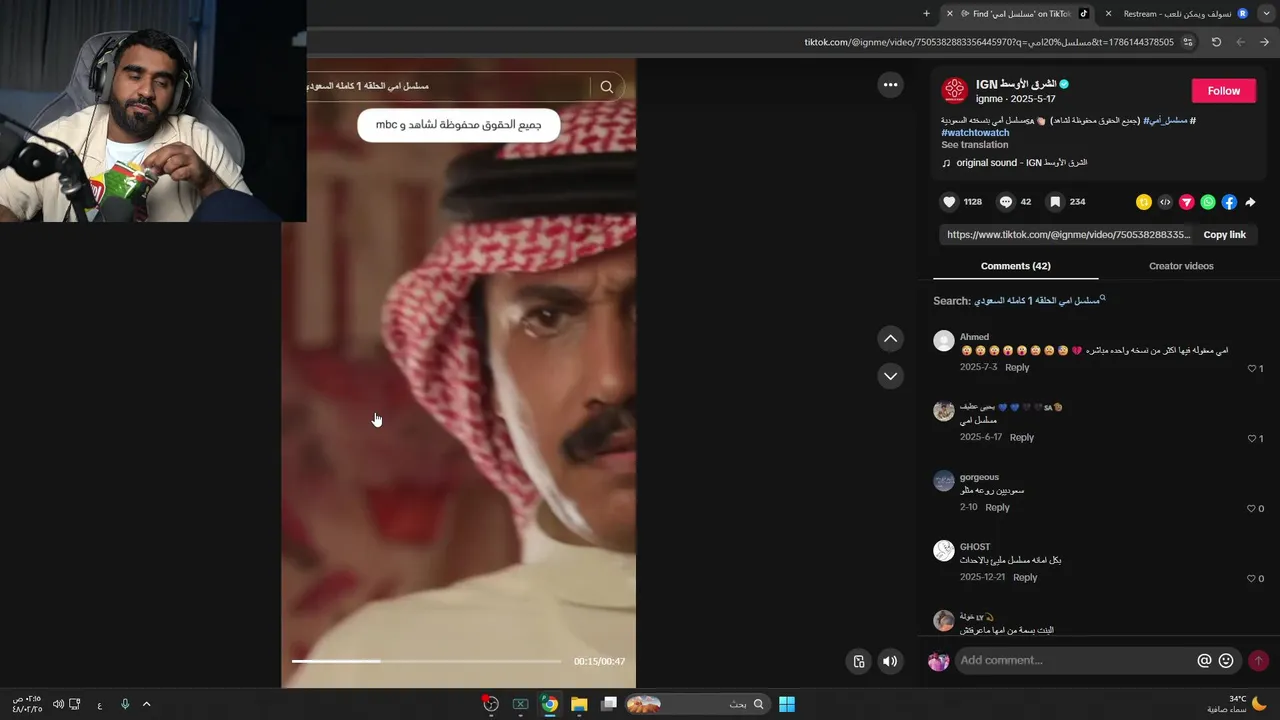Viewport: 1280px width, 720px height.
Task: Open Task View on the taskbar
Action: [609, 704]
